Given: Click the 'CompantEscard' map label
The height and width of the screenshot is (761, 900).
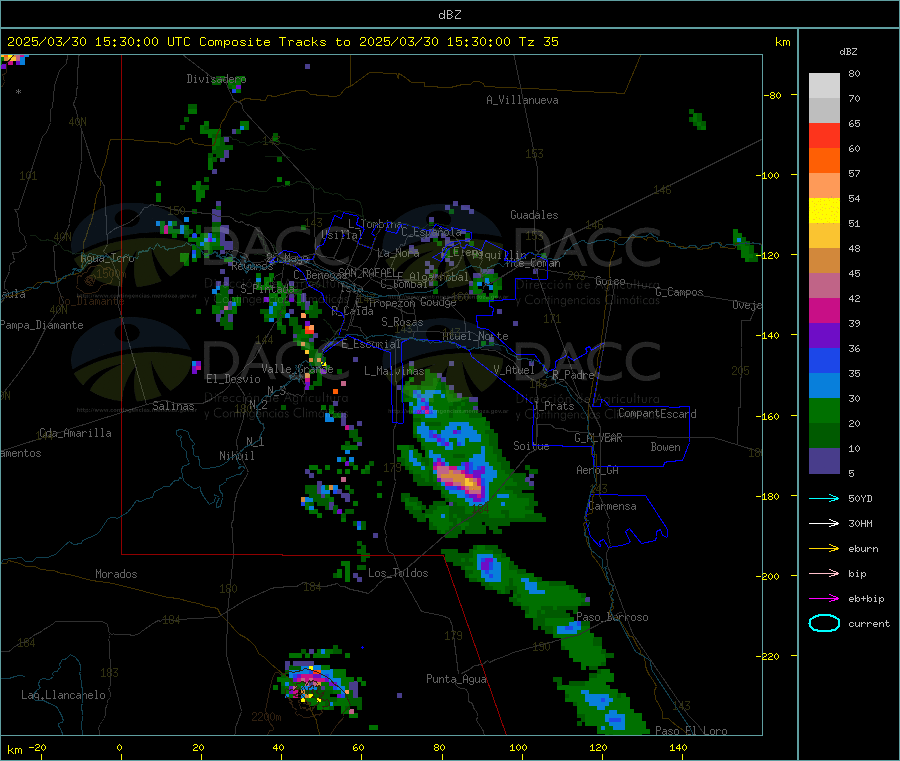Looking at the screenshot, I should click(657, 413).
